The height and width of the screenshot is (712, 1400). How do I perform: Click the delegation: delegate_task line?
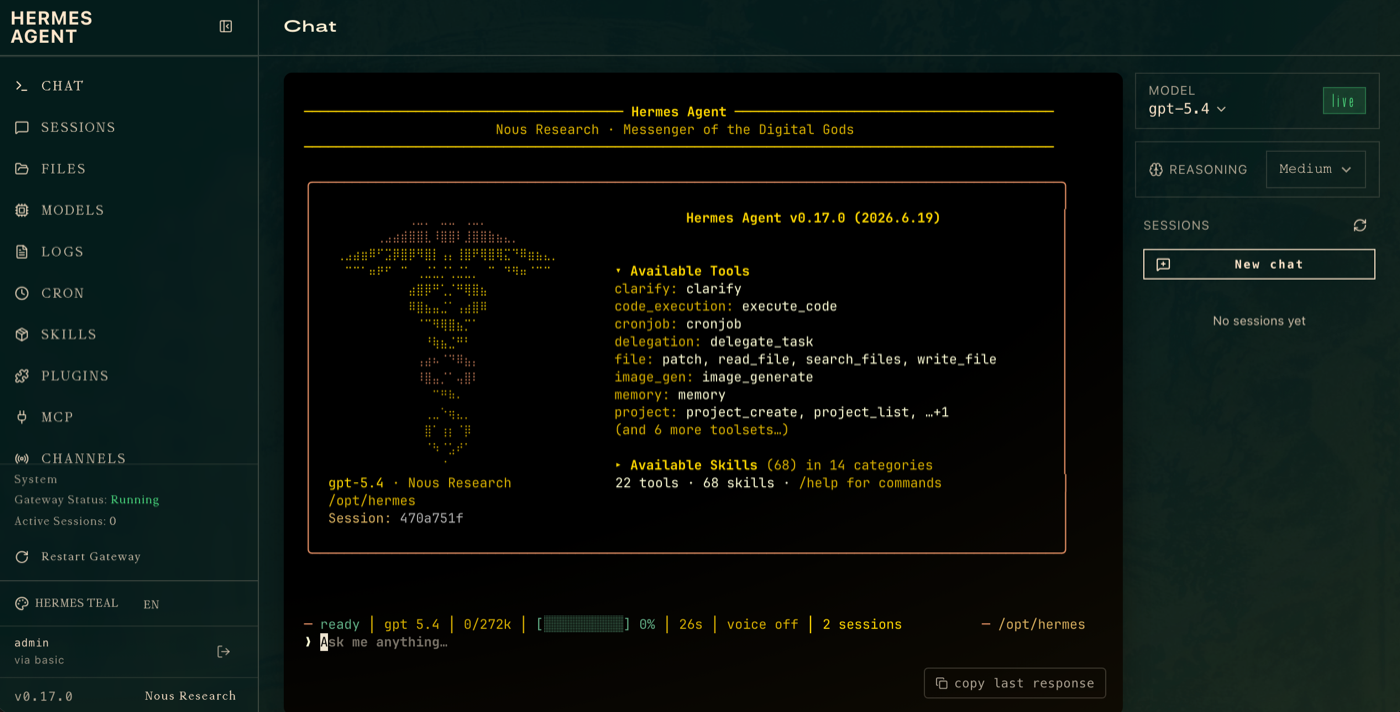point(714,342)
